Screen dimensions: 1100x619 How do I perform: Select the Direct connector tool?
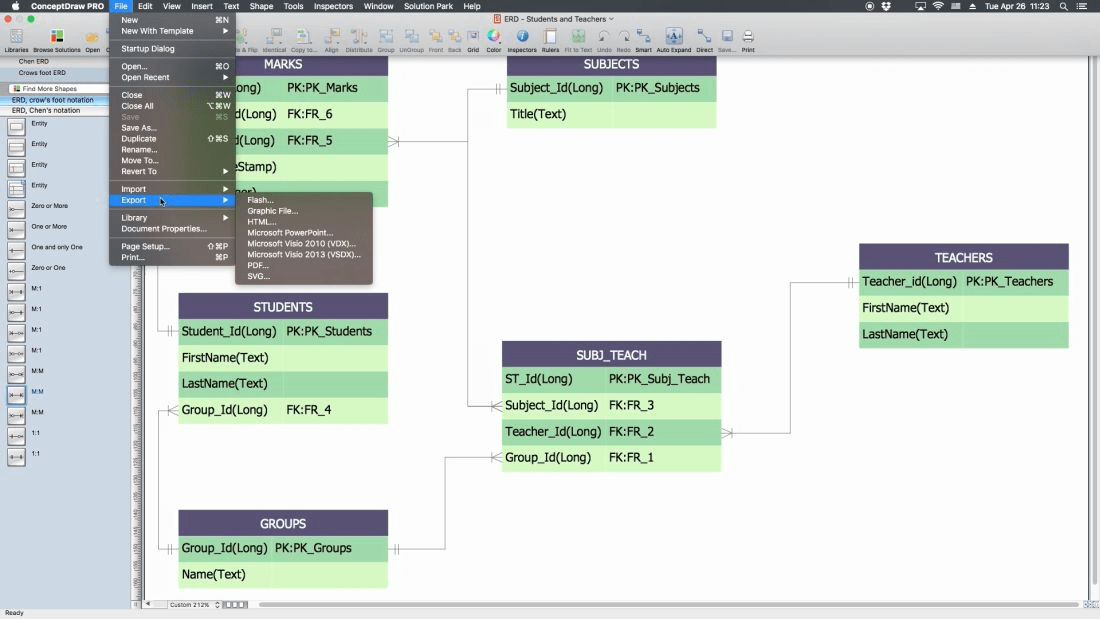pos(704,40)
